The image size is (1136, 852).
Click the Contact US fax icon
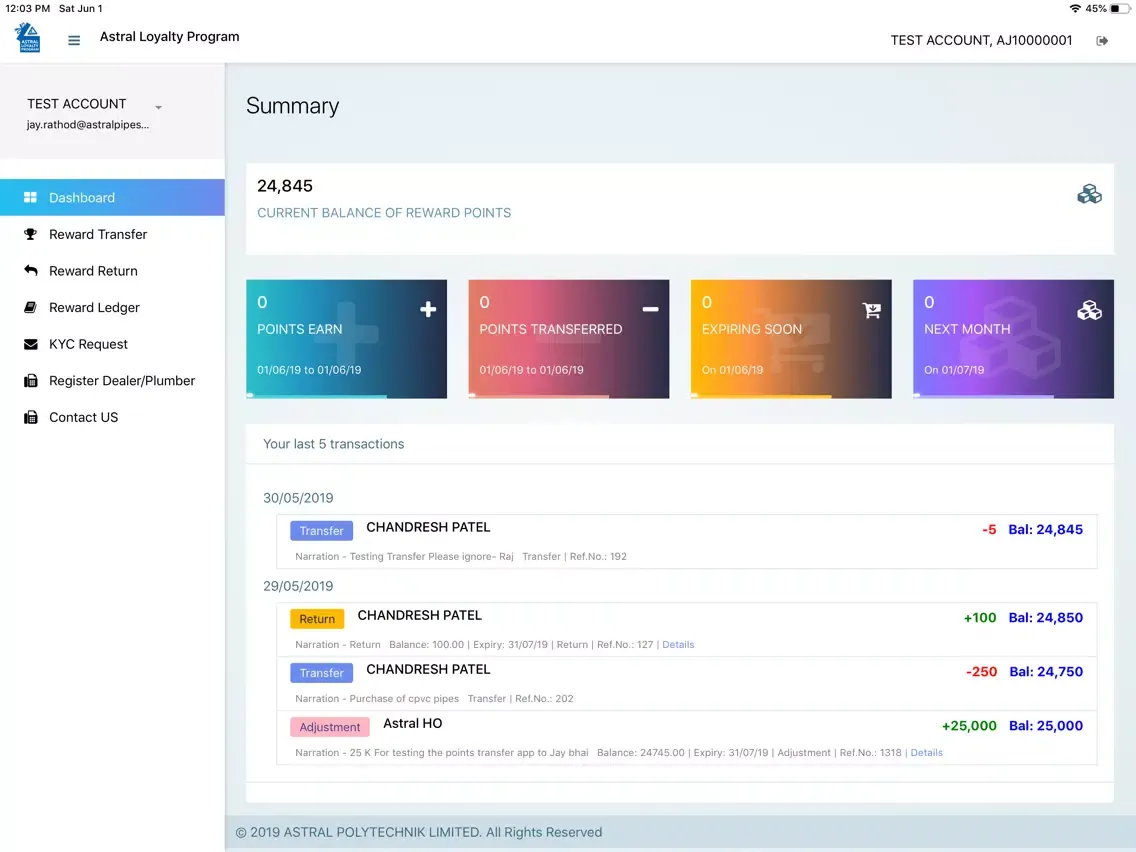pyautogui.click(x=30, y=417)
